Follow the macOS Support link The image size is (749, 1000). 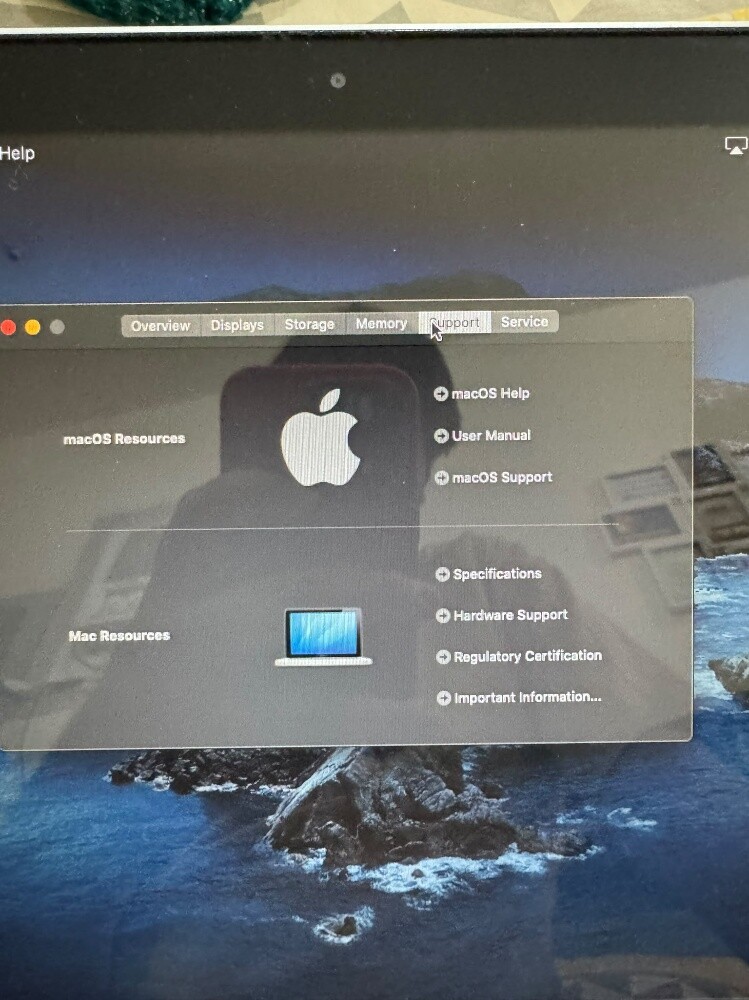pos(502,477)
